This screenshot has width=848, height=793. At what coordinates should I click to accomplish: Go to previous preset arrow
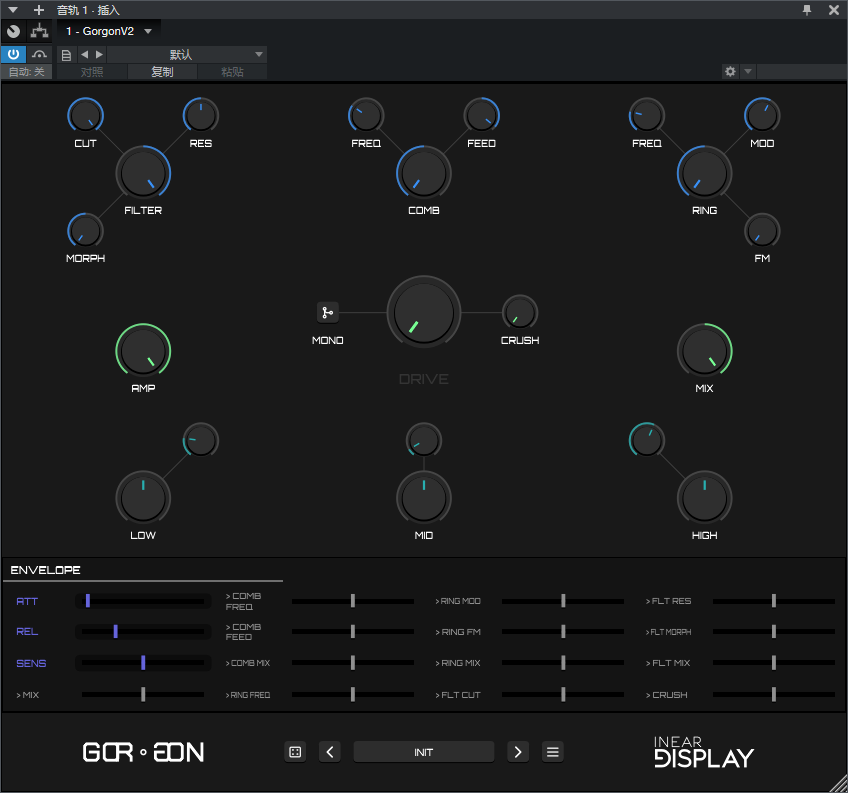click(x=330, y=752)
